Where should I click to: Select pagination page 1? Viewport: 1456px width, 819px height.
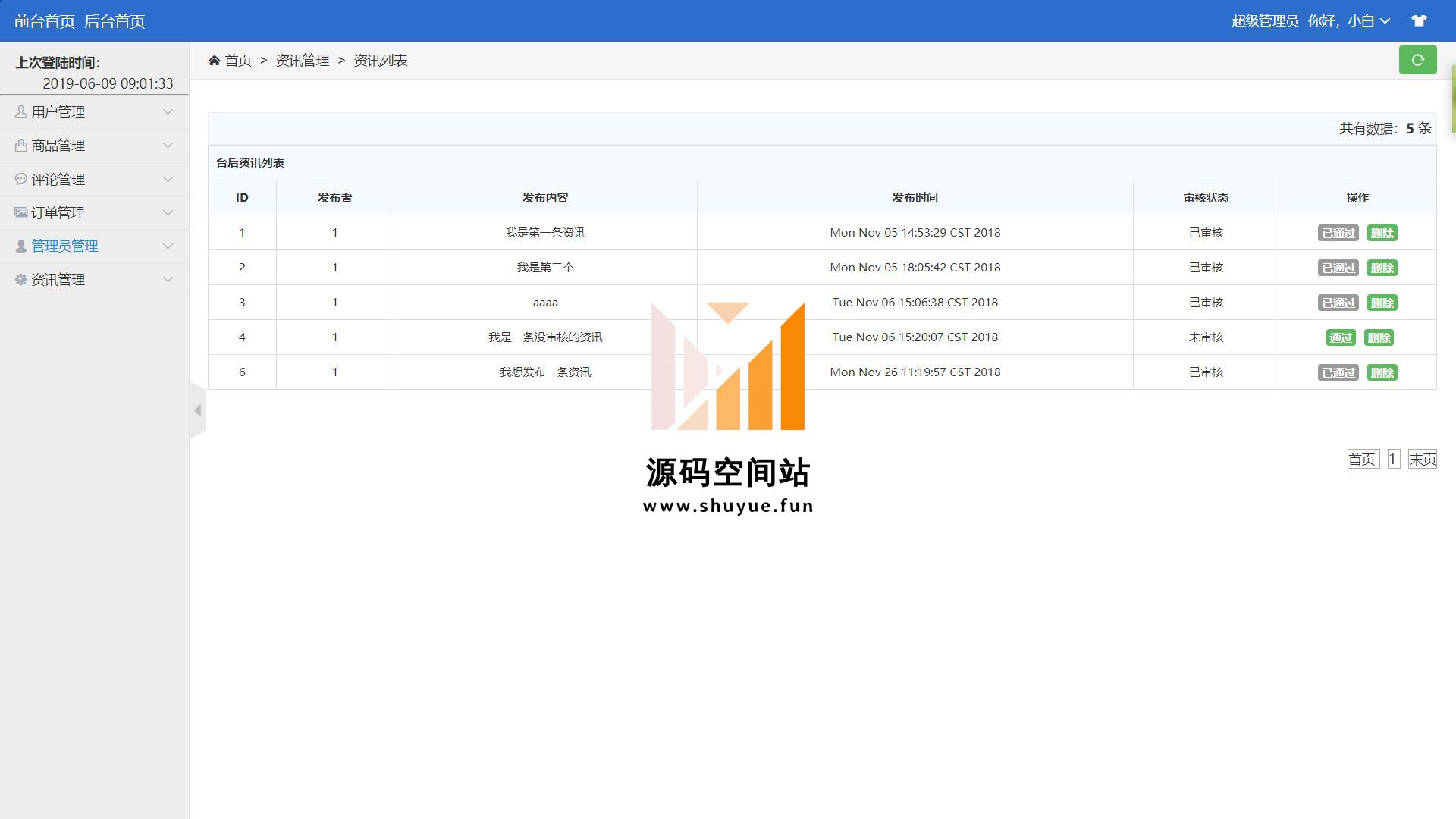(1393, 459)
